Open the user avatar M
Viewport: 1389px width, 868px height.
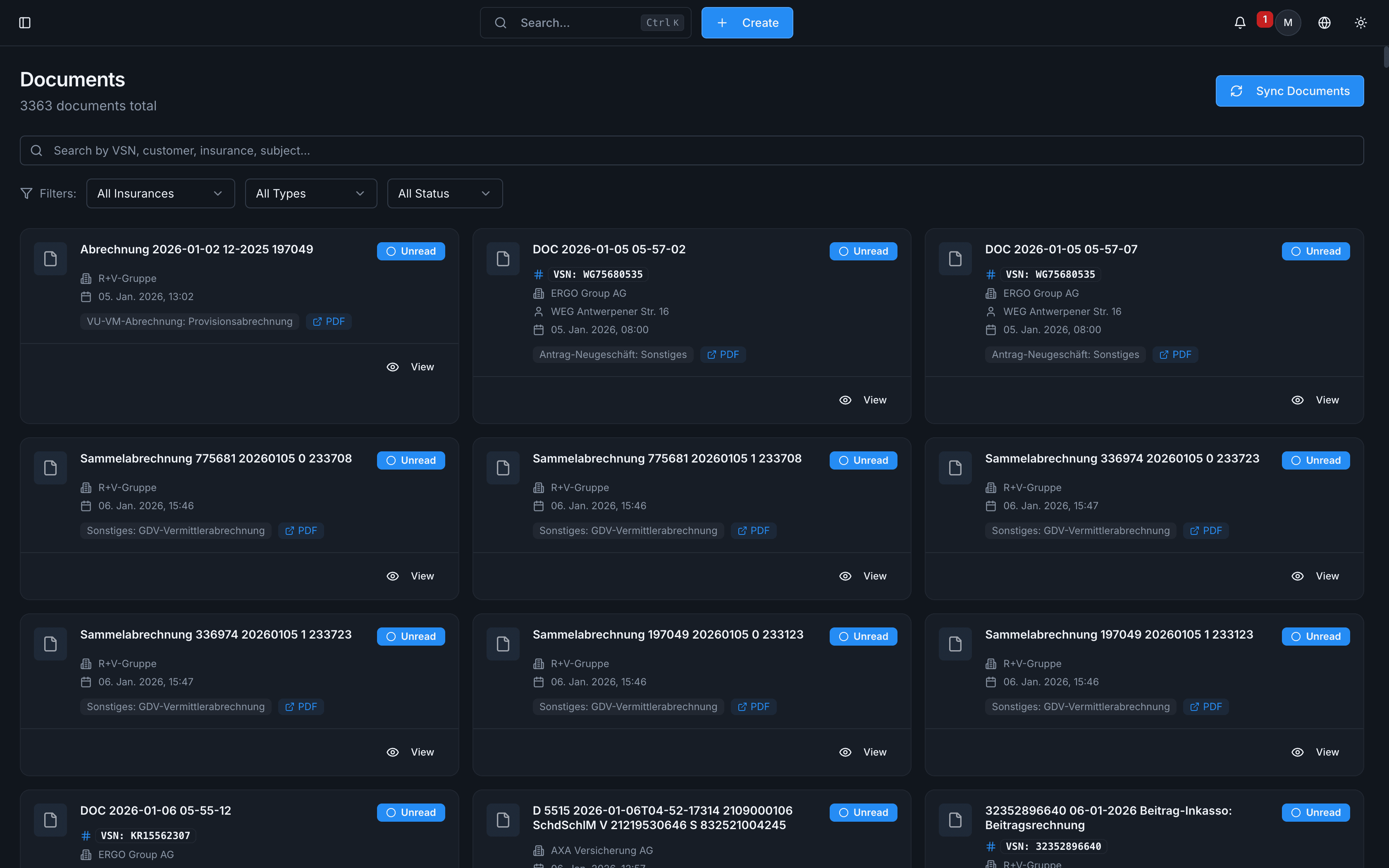tap(1288, 23)
